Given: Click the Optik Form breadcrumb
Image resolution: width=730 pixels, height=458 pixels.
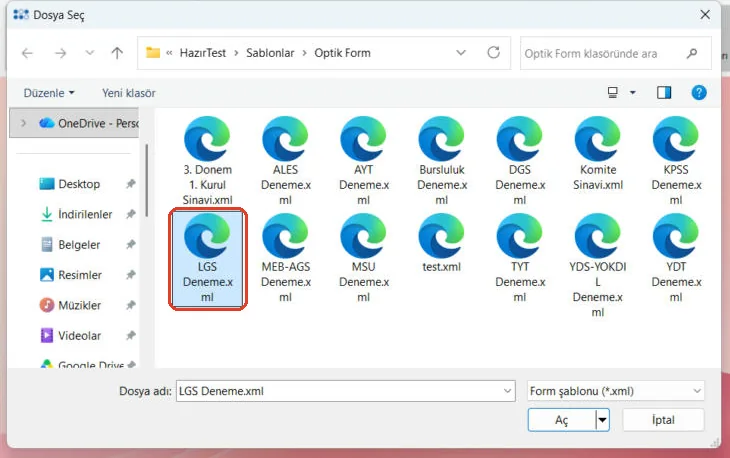Looking at the screenshot, I should [x=342, y=53].
